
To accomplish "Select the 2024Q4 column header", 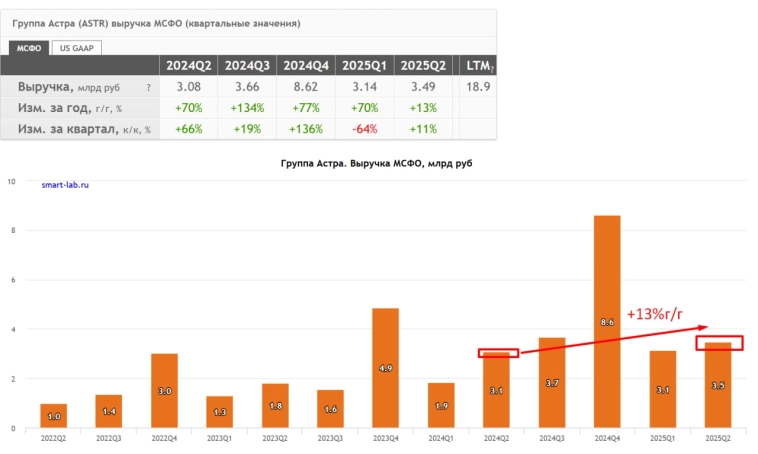I will (306, 65).
